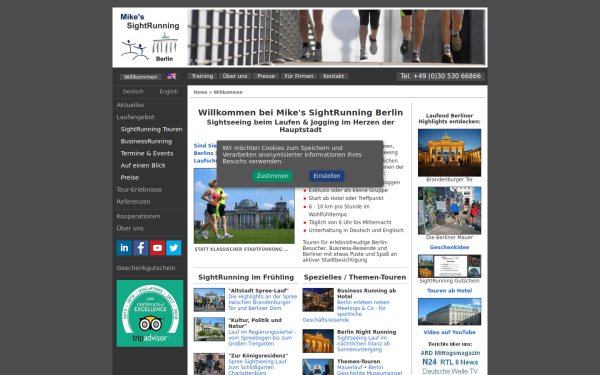
Task: Open the Training menu item
Action: coord(202,76)
